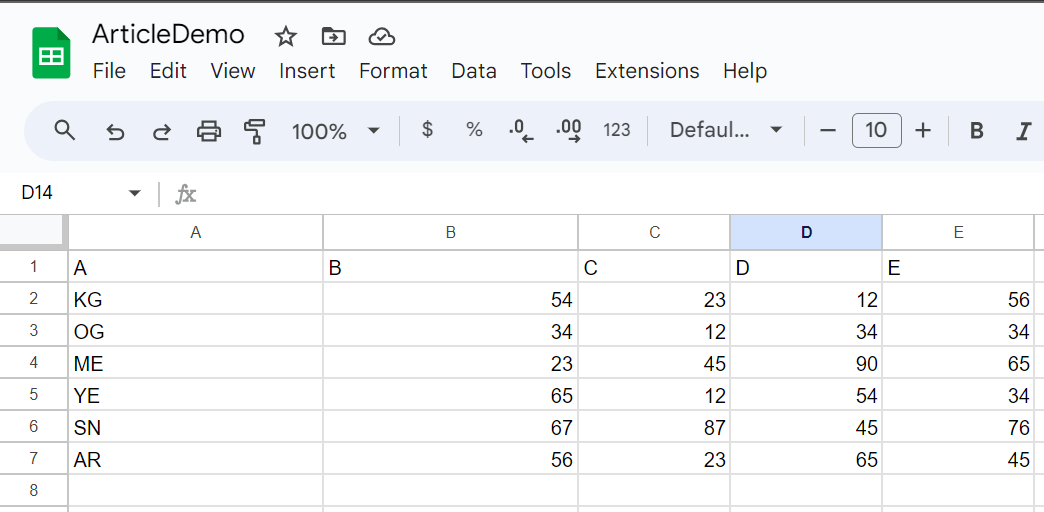
Task: Format as percent
Action: tap(474, 129)
